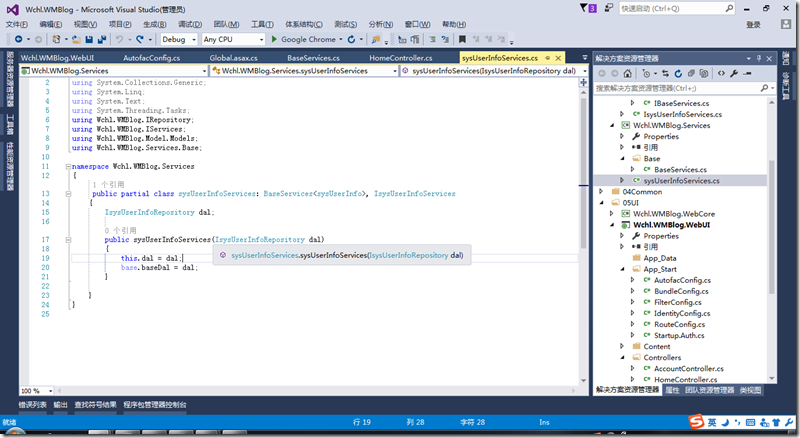Click the '1 个引用' CodeLens link
800x438 pixels.
[x=108, y=184]
